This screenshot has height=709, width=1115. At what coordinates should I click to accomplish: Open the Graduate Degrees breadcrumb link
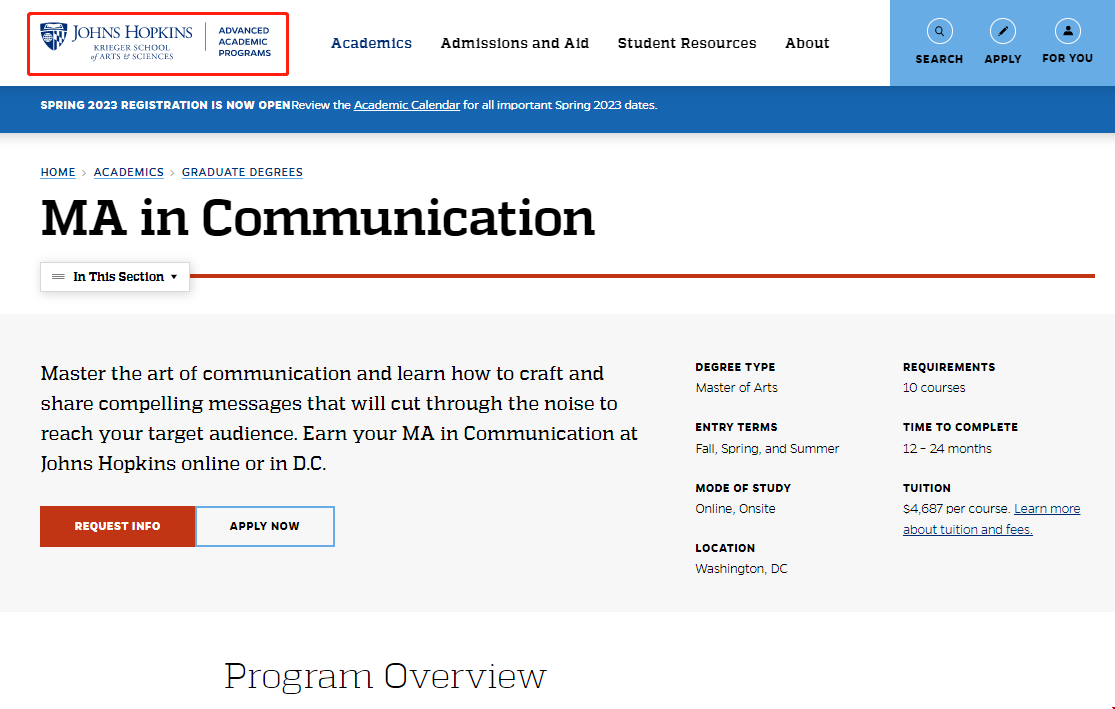click(x=242, y=172)
